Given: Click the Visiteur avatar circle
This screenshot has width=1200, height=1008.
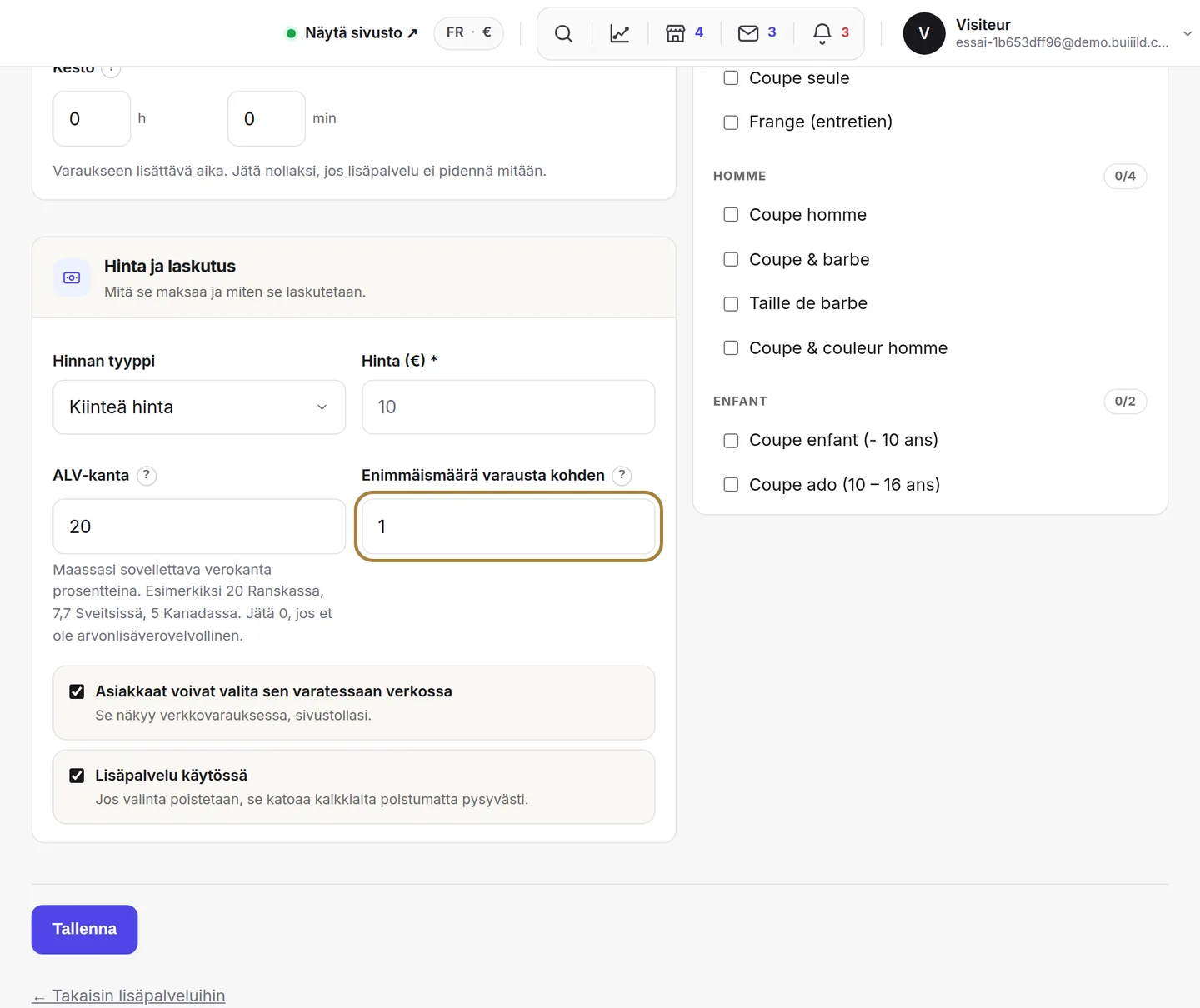Looking at the screenshot, I should tap(924, 33).
